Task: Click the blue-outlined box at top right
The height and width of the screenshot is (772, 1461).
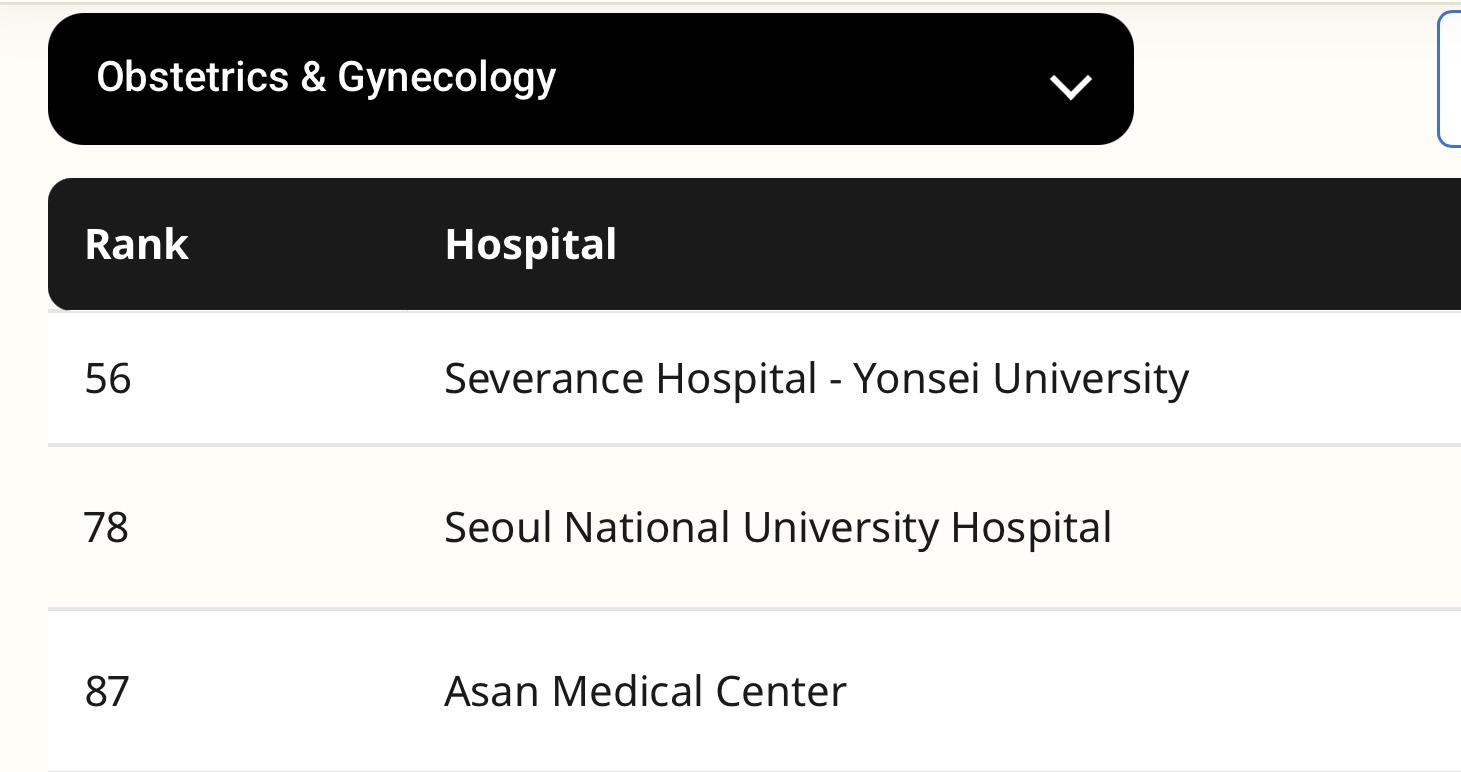Action: 1450,79
